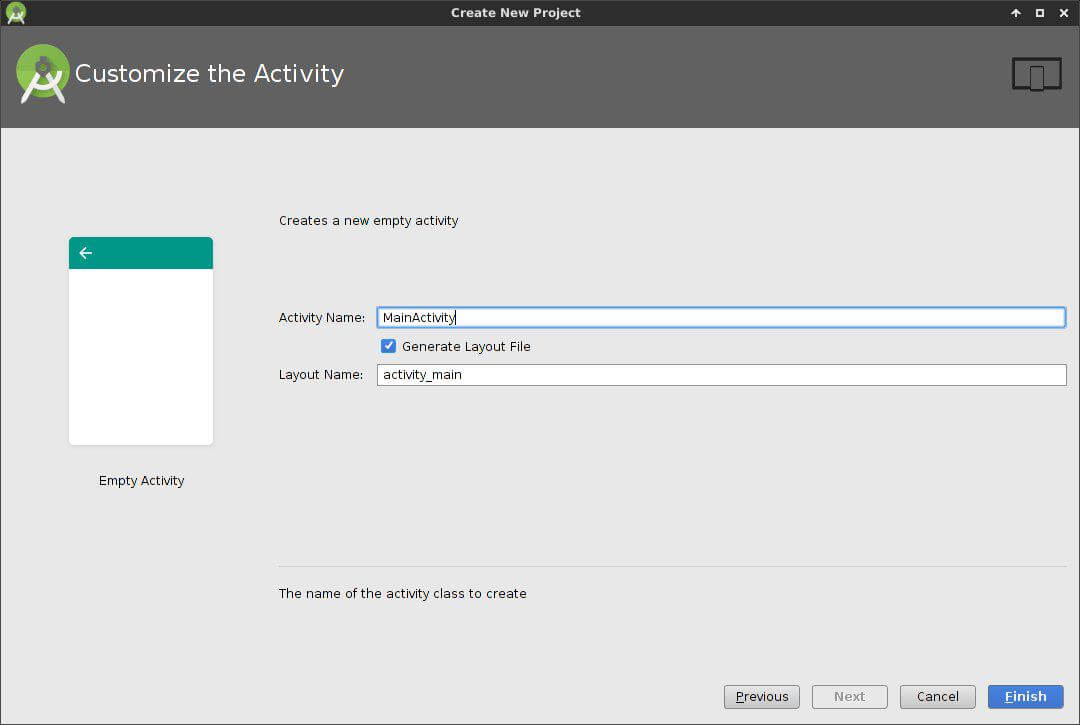This screenshot has width=1080, height=725.
Task: Click into the Layout Name field
Action: (x=720, y=375)
